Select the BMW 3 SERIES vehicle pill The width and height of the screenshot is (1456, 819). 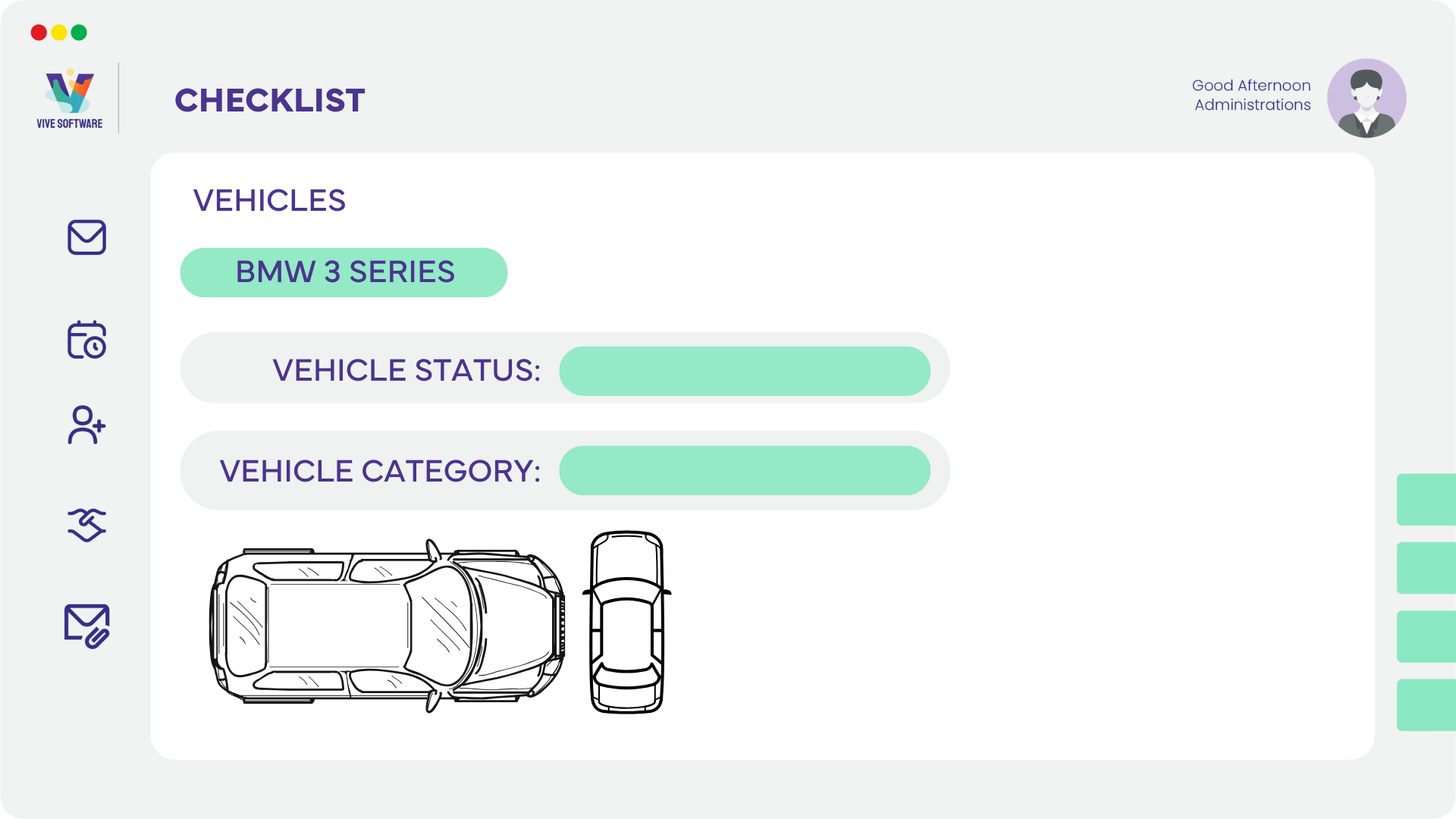pyautogui.click(x=344, y=272)
